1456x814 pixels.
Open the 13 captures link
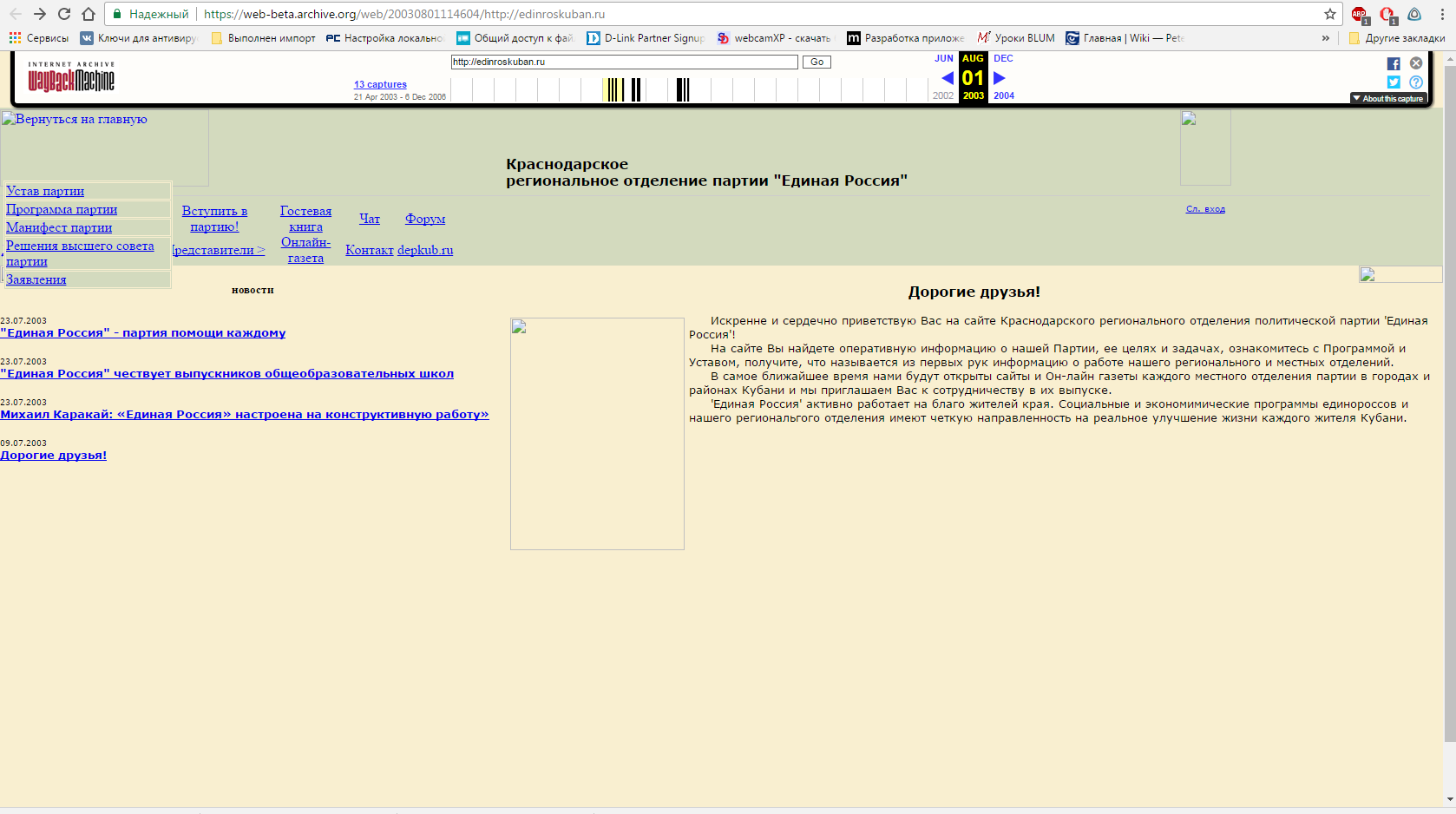(x=380, y=84)
